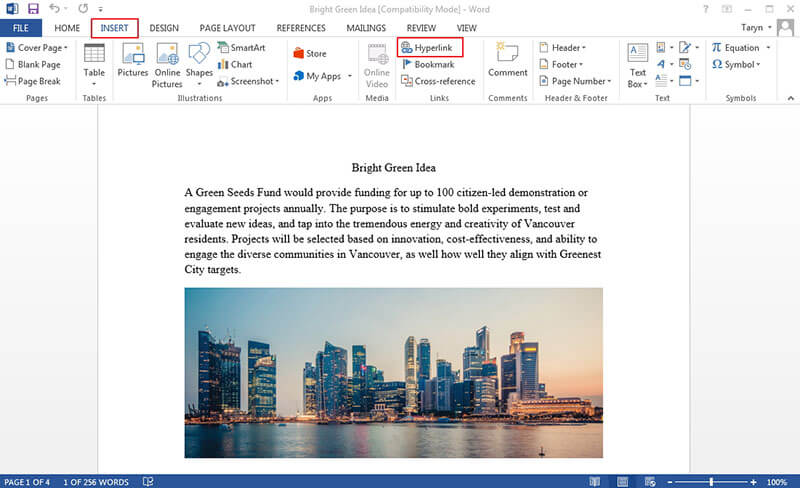Go to the REFERENCES tab
The height and width of the screenshot is (488, 800).
[x=301, y=28]
